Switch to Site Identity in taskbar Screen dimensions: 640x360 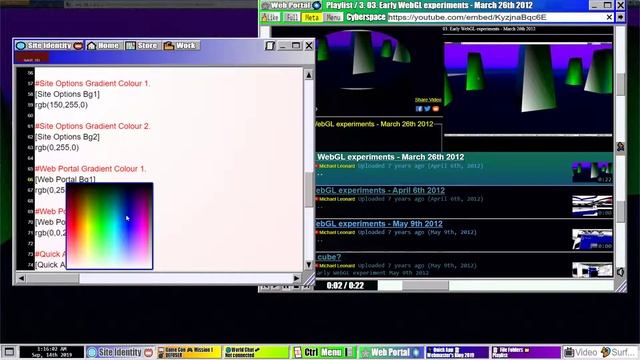pos(120,352)
